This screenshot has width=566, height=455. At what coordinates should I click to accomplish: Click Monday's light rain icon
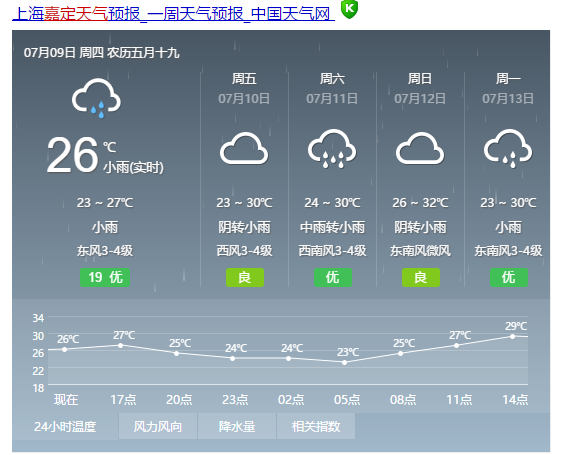(508, 148)
